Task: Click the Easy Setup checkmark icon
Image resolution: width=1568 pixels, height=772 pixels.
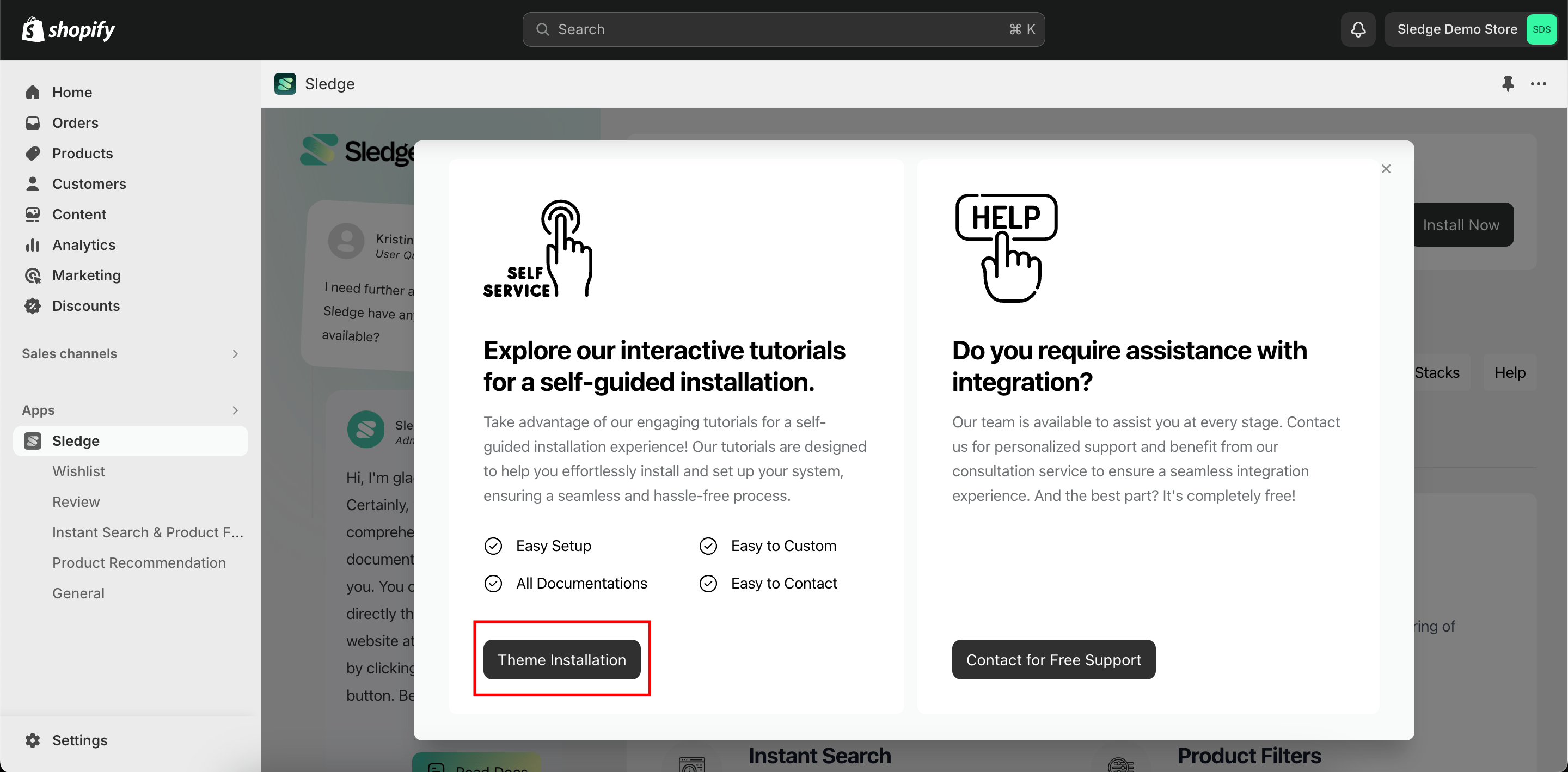Action: [x=493, y=546]
